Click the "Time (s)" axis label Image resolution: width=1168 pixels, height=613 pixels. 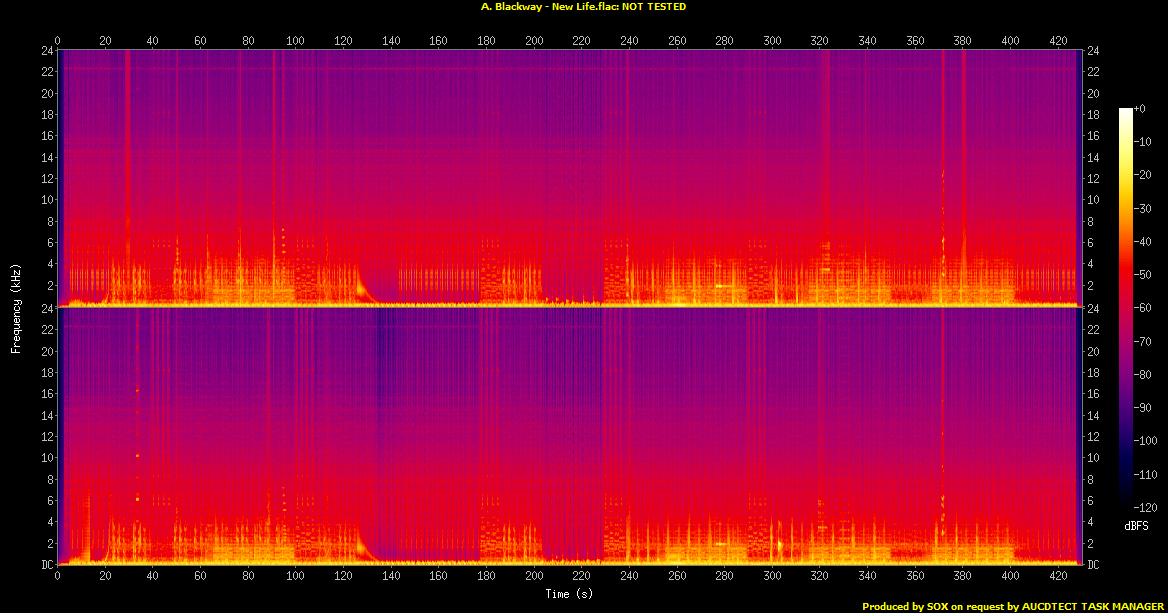click(569, 594)
